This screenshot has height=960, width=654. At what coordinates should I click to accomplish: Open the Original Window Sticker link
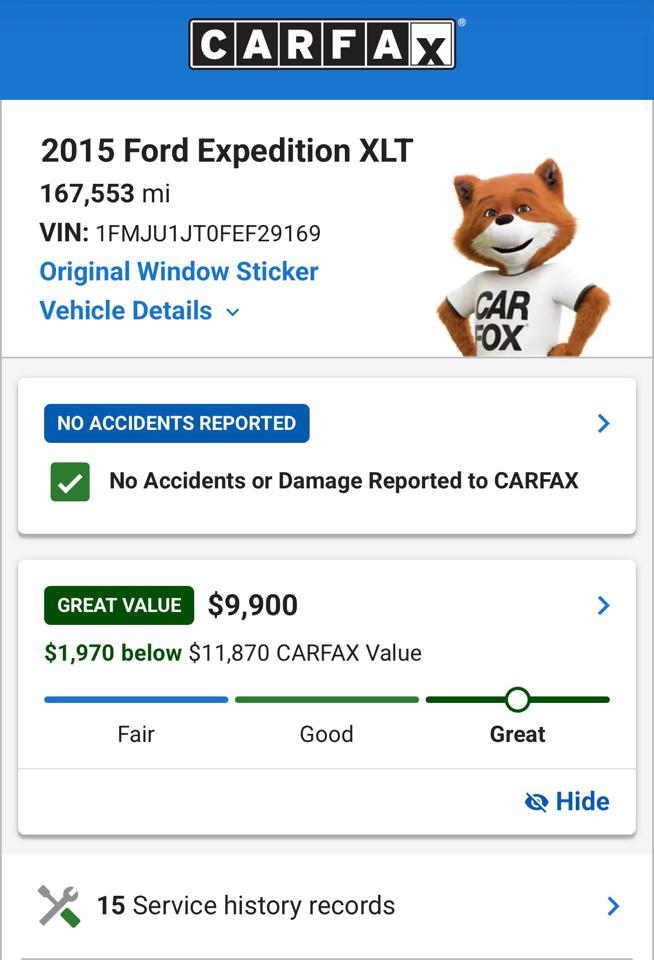pyautogui.click(x=179, y=272)
